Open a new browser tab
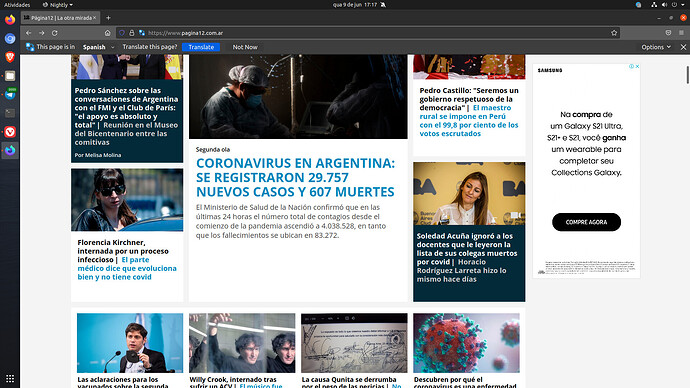This screenshot has width=690, height=388. tap(108, 18)
